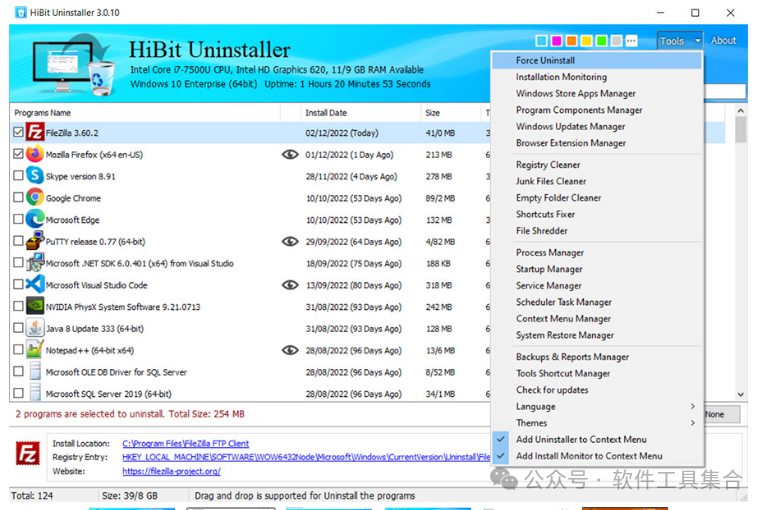The image size is (767, 510).
Task: Select the magenta theme color swatch
Action: (557, 41)
